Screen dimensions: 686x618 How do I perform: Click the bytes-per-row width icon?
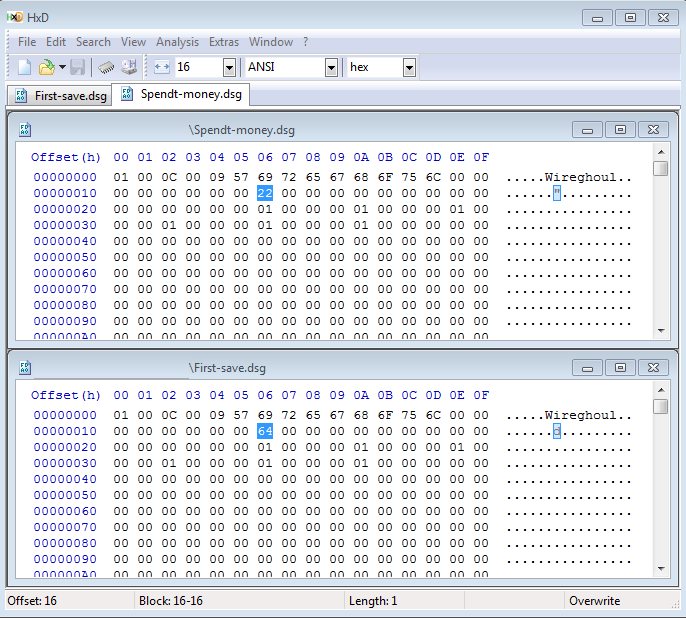(x=162, y=67)
